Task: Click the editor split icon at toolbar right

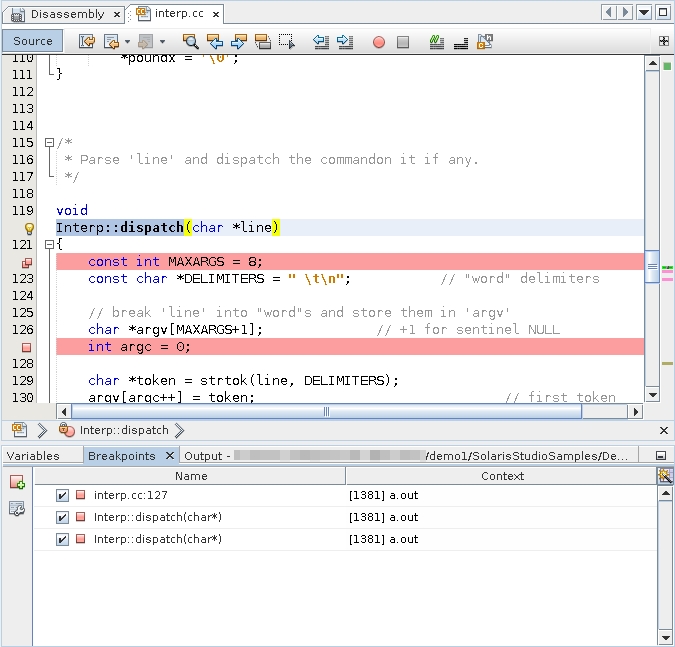Action: (664, 41)
